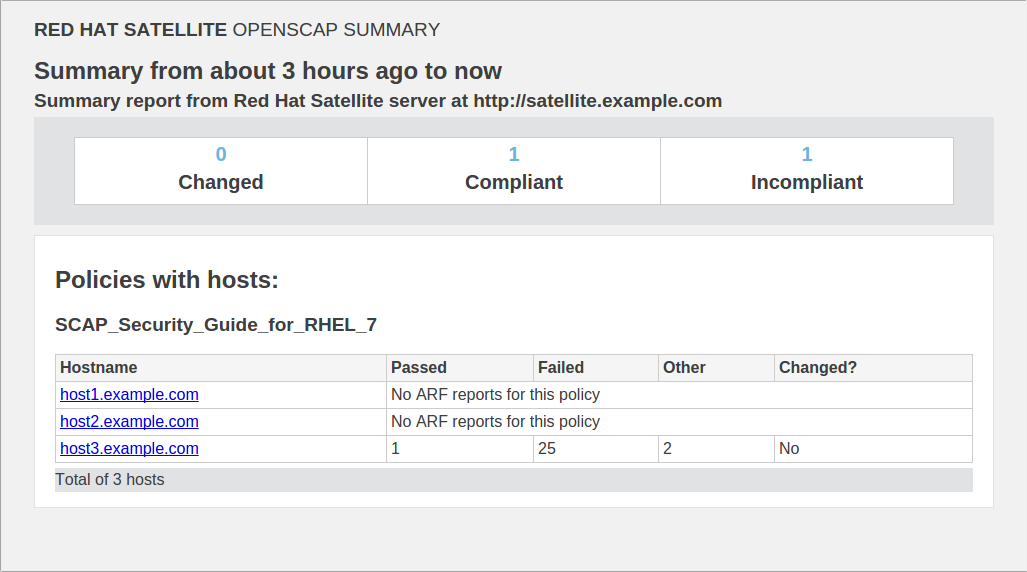The height and width of the screenshot is (572, 1027).
Task: Click the 'Total of 3 hosts' footer
Action: tap(110, 480)
